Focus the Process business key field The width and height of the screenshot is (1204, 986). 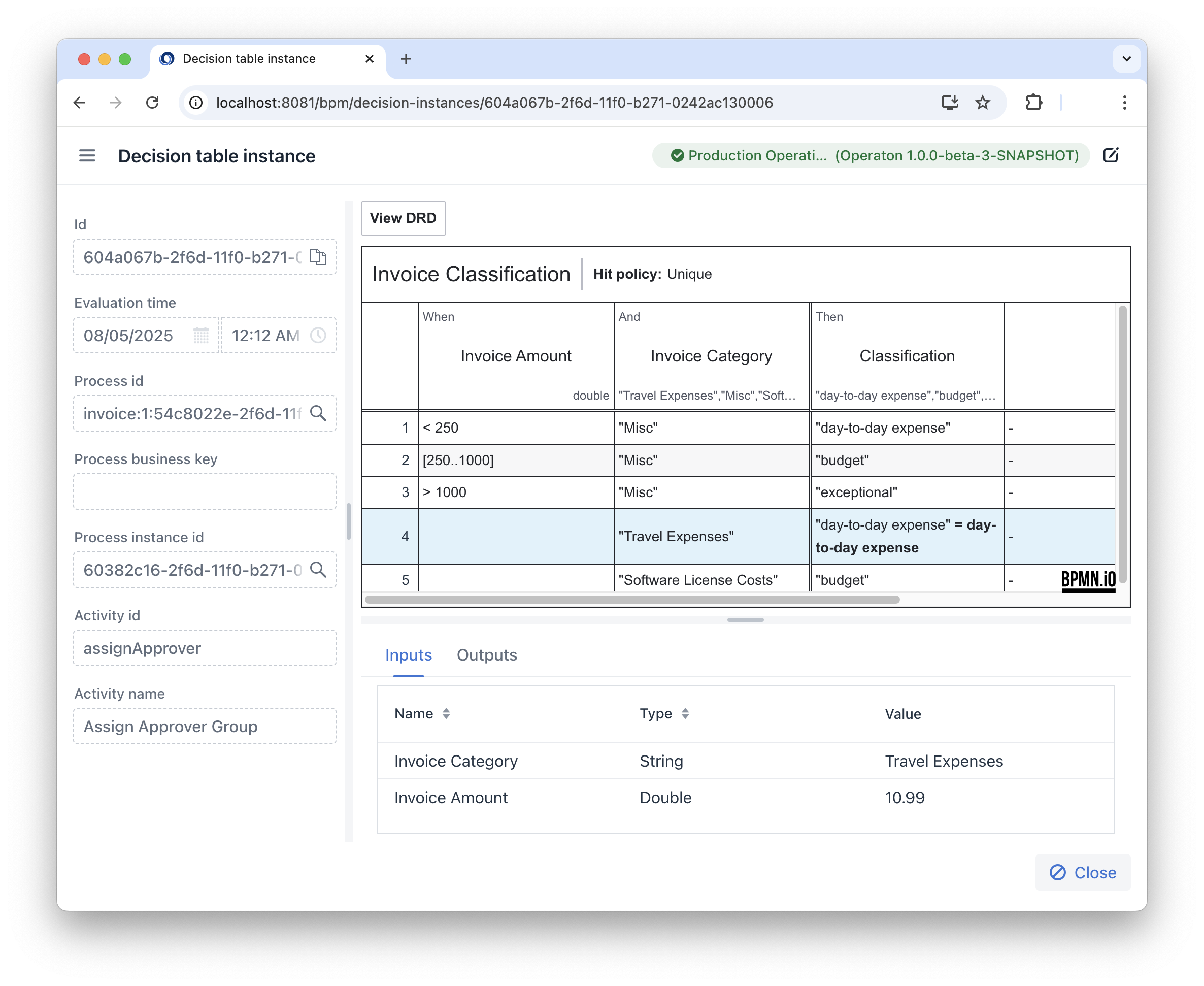click(205, 492)
